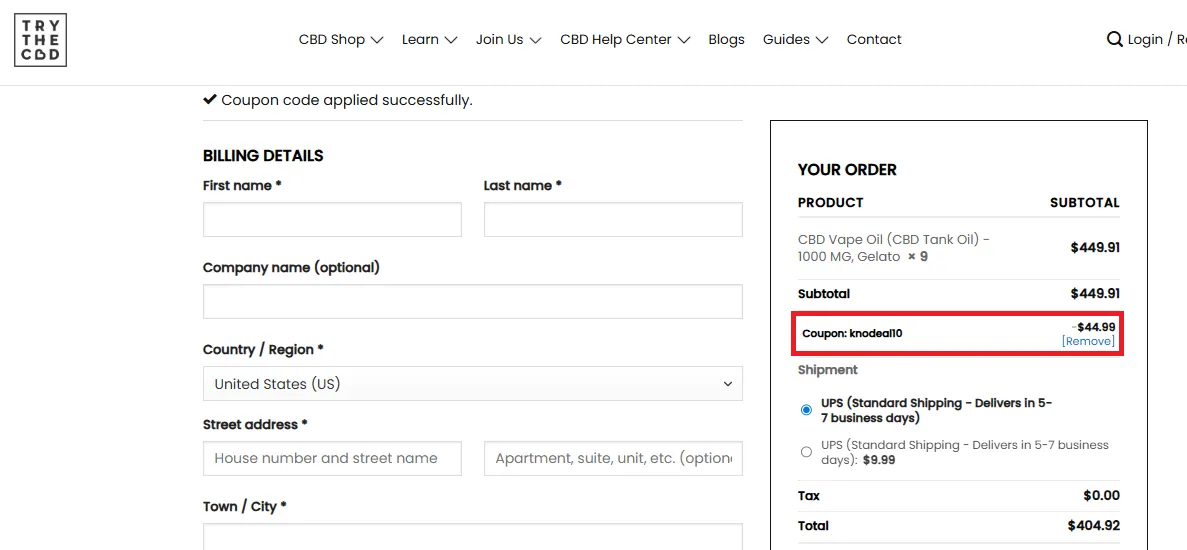Open the Join Us dropdown
The height and width of the screenshot is (550, 1187).
pyautogui.click(x=508, y=40)
